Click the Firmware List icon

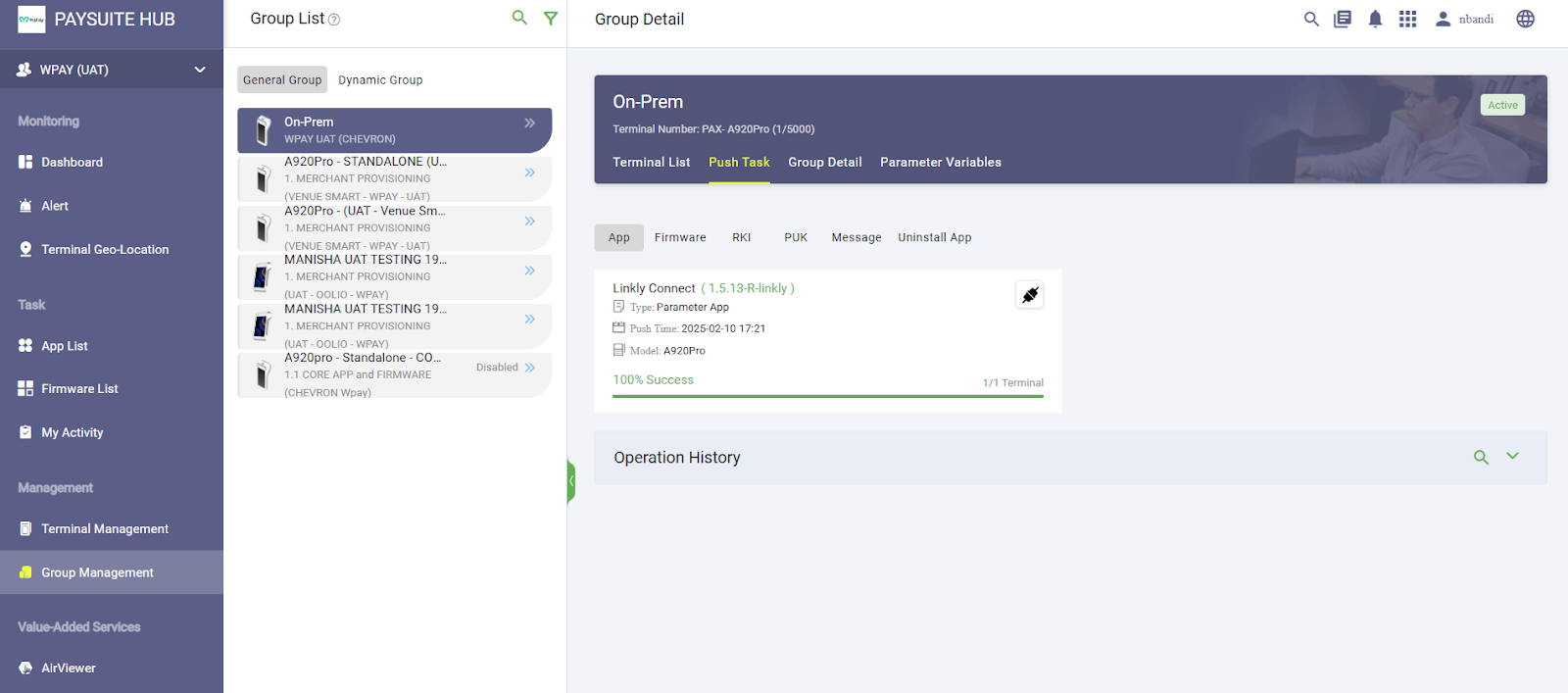tap(25, 389)
